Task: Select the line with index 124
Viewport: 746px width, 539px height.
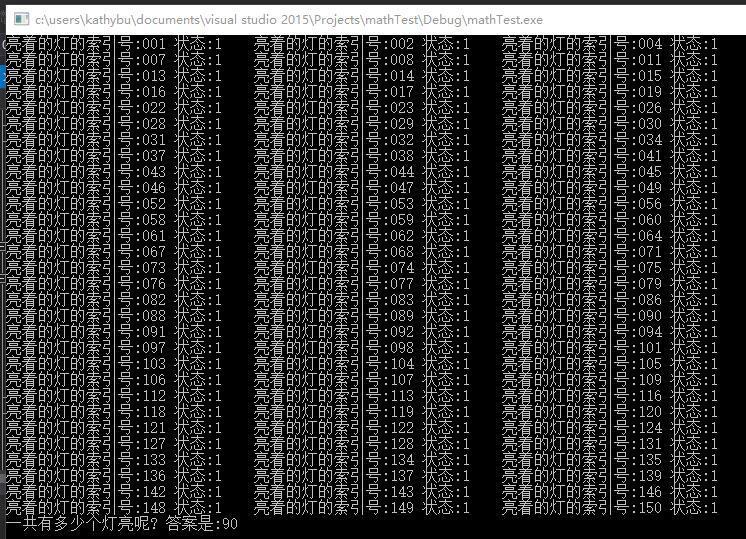Action: pos(610,428)
